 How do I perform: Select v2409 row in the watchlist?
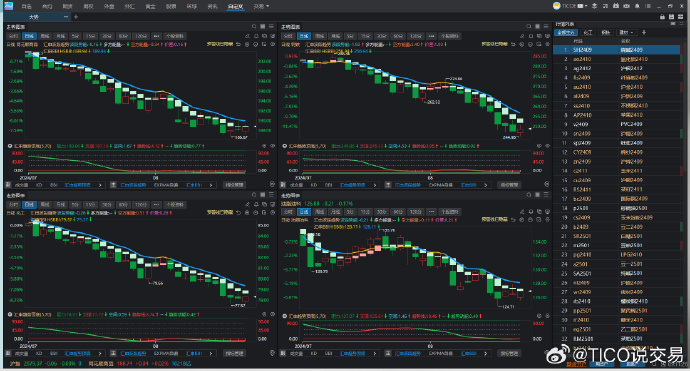[617, 124]
